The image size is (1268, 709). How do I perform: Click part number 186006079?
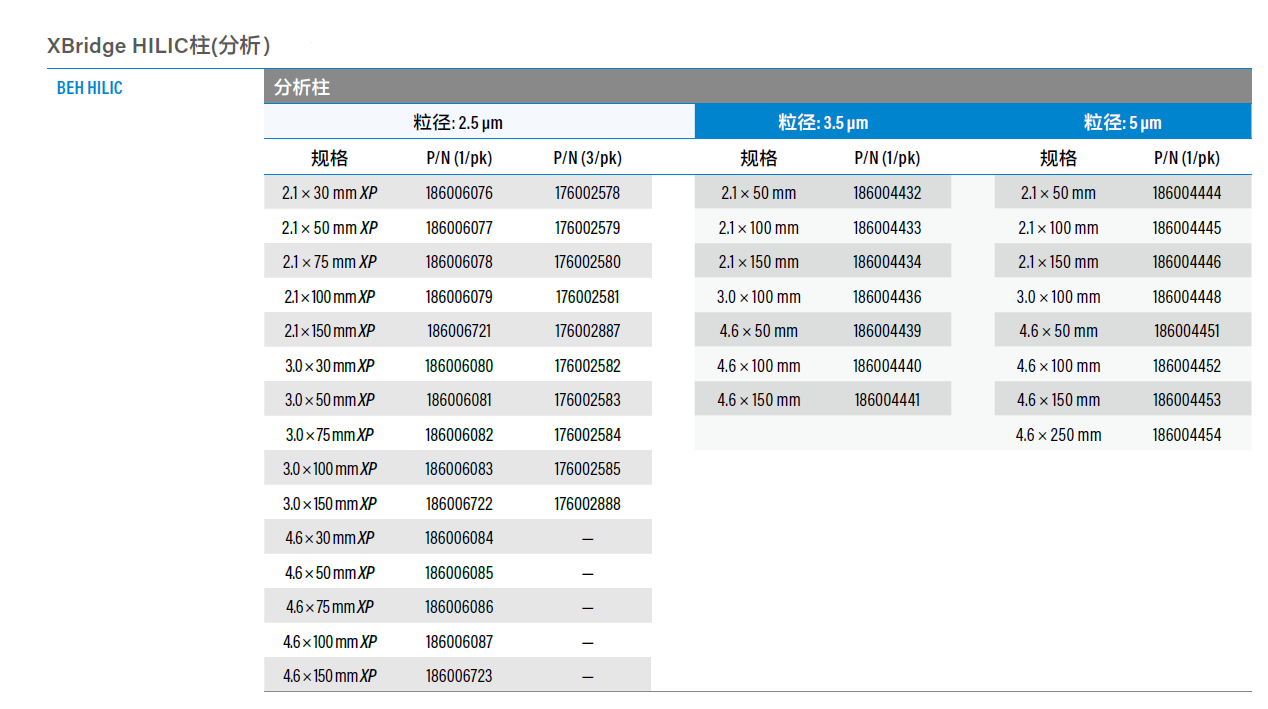(x=459, y=297)
